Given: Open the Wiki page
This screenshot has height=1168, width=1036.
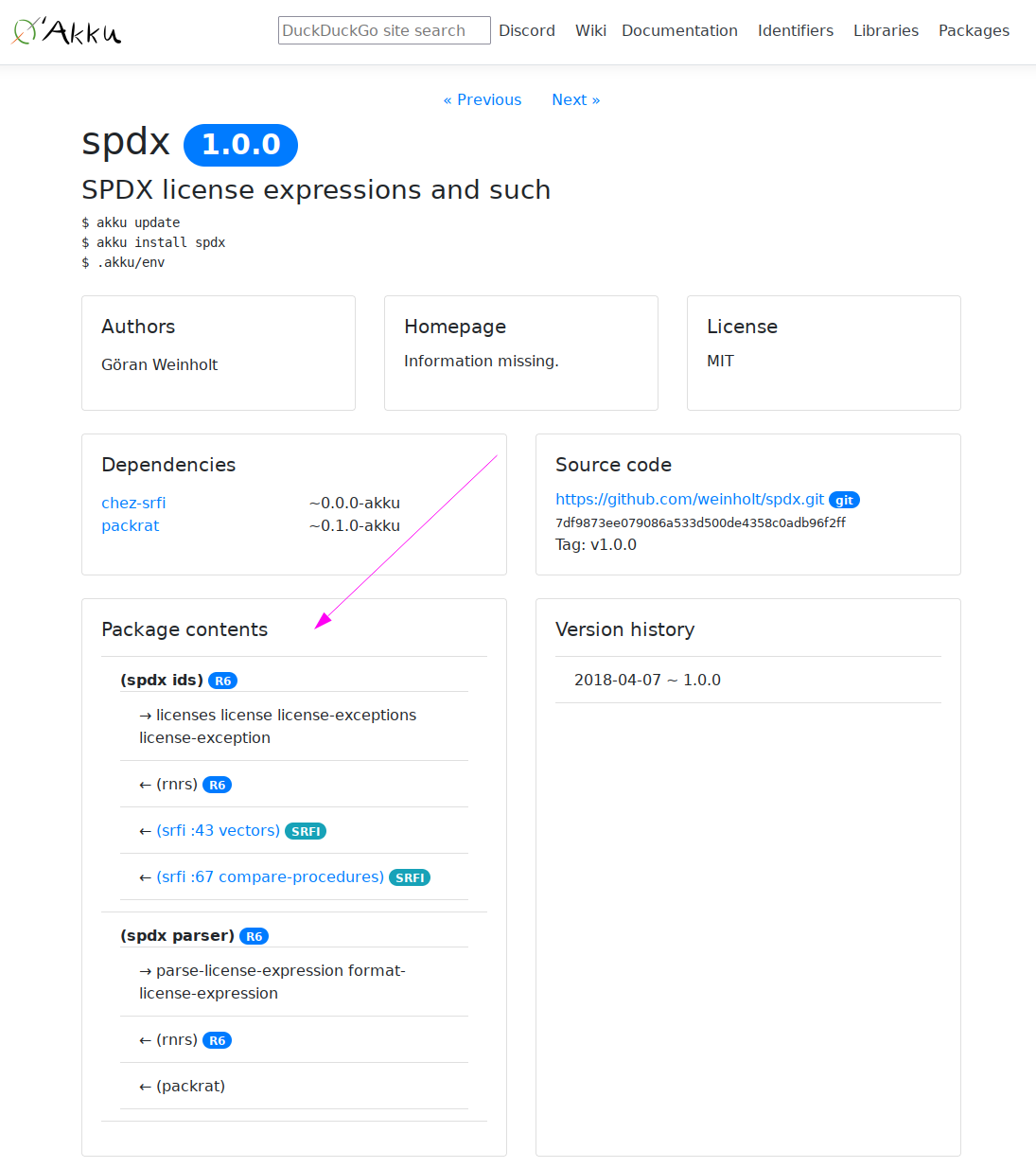Looking at the screenshot, I should [x=590, y=30].
